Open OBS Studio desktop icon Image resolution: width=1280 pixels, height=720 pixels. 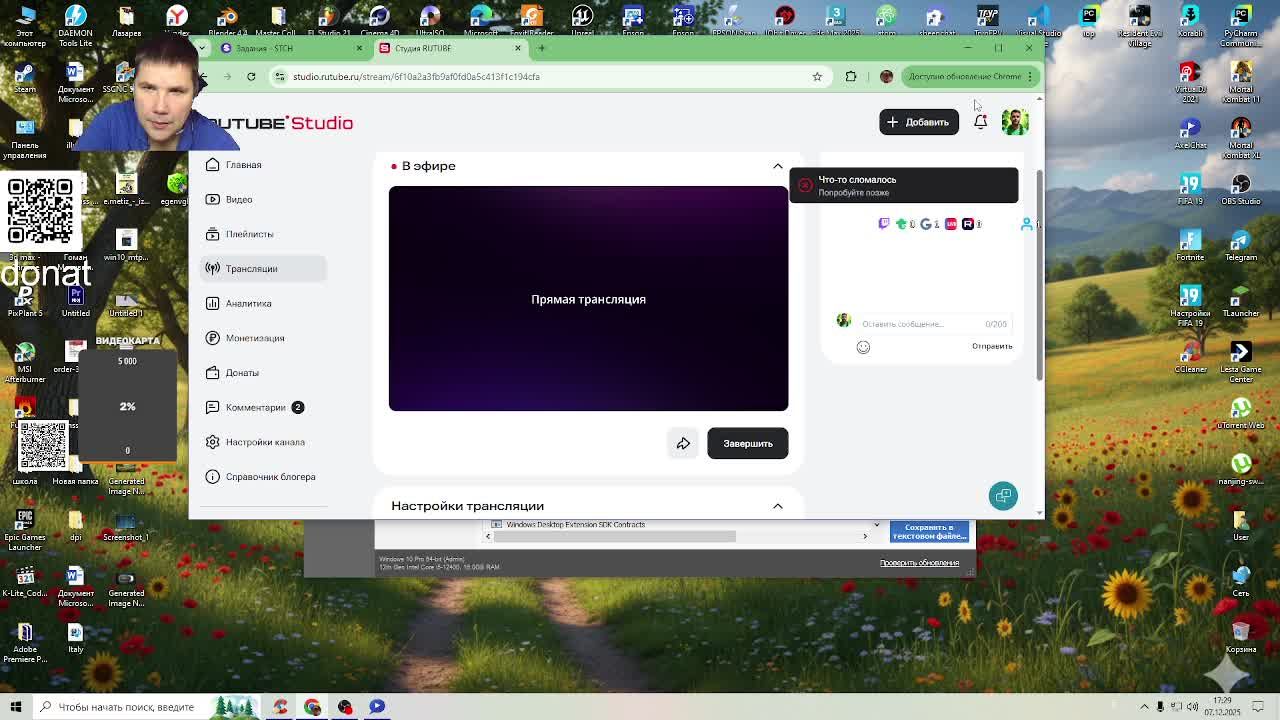coord(1241,188)
